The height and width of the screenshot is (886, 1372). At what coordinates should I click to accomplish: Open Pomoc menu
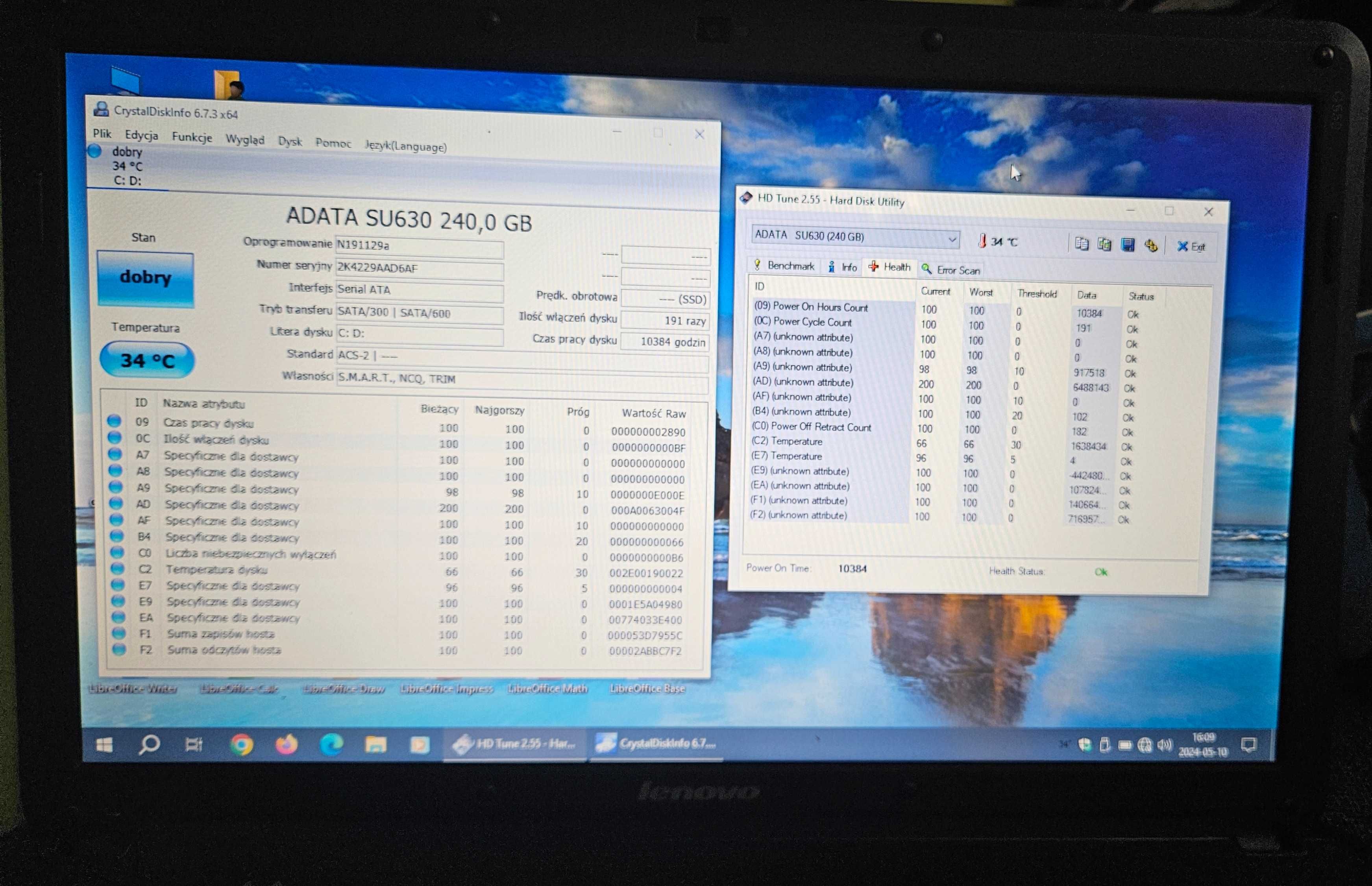pyautogui.click(x=333, y=143)
